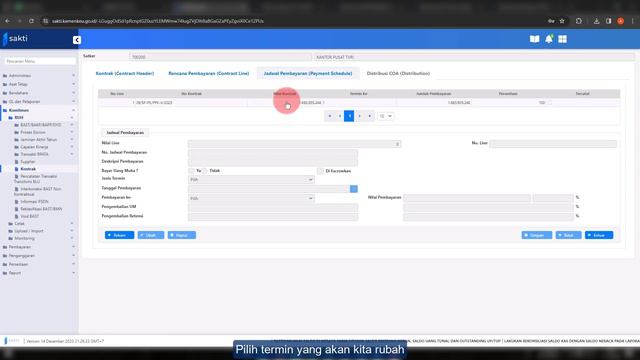640x360 pixels.
Task: Click the Nilai Line stepper arrows
Action: click(x=398, y=144)
